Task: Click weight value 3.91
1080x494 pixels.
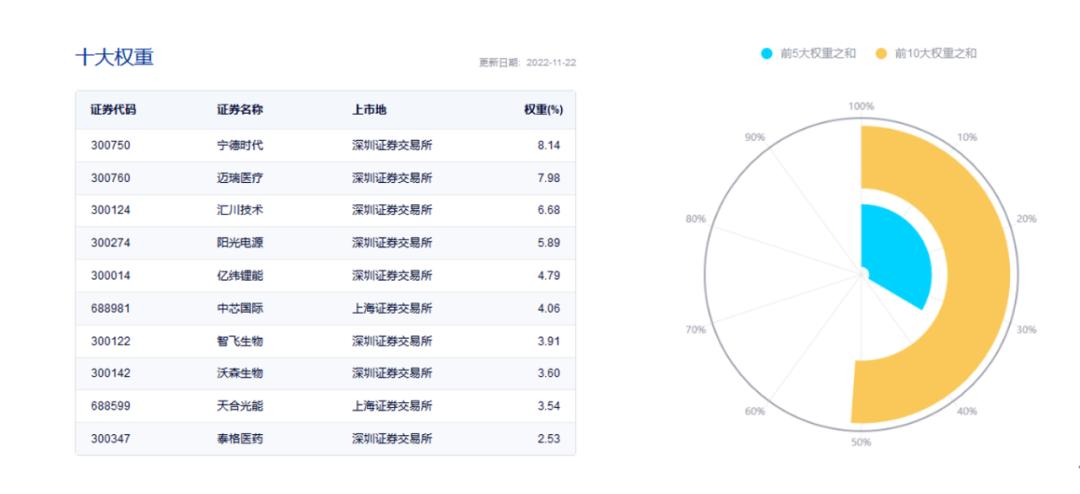Action: 549,340
